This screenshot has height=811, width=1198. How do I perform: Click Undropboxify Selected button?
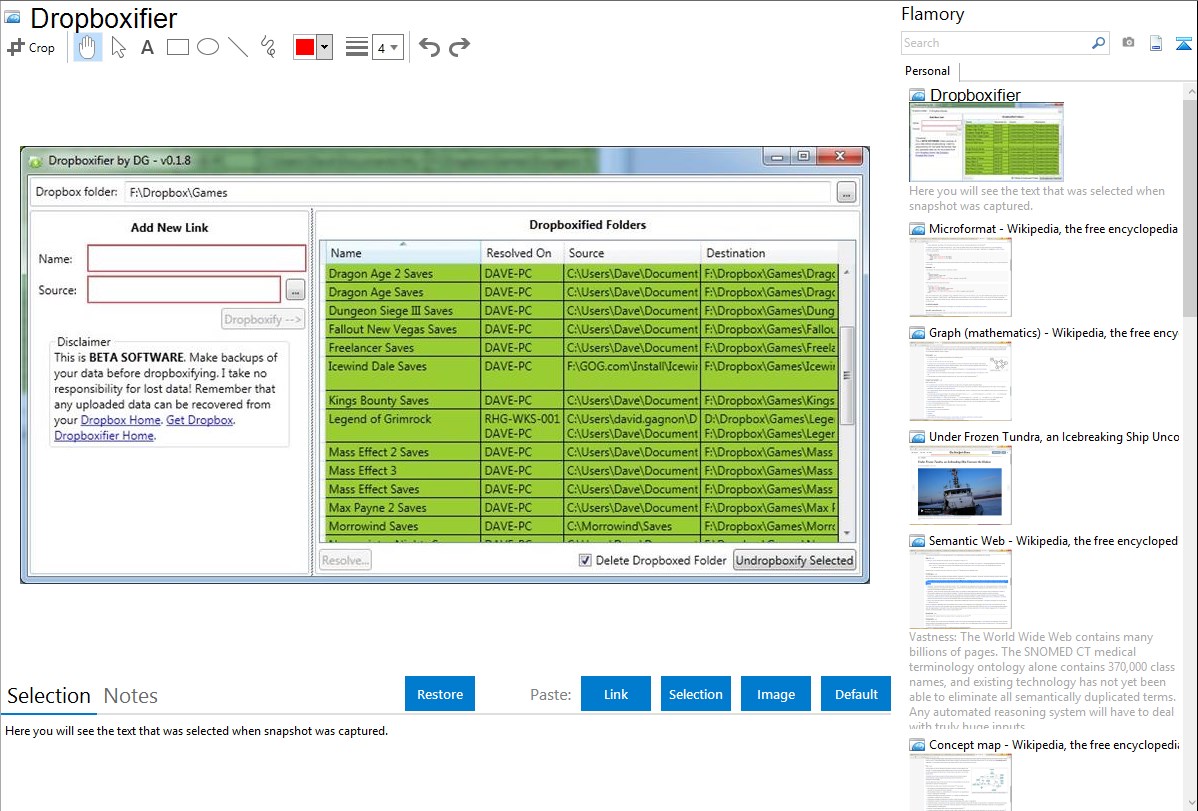[795, 560]
